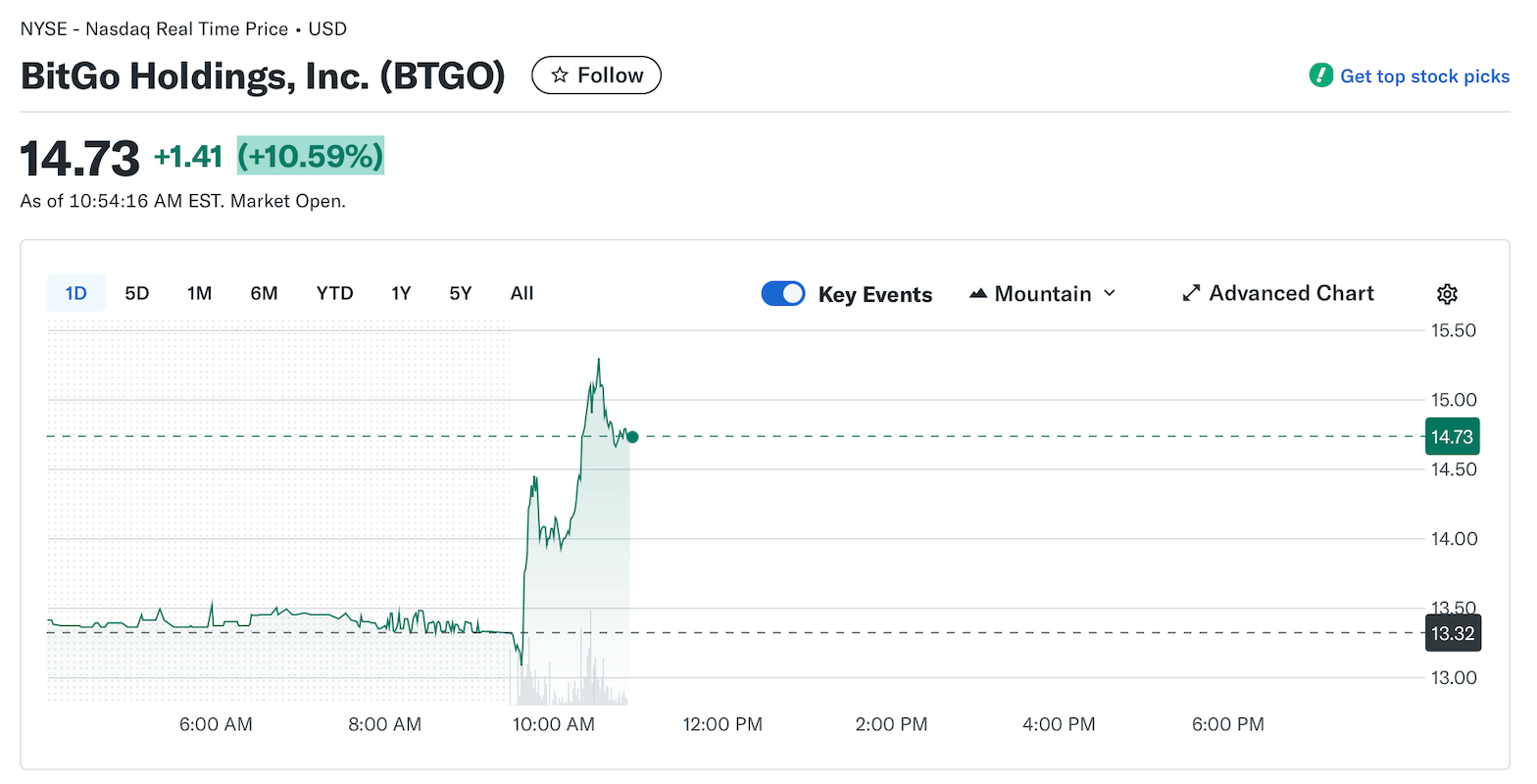Screen dimensions: 1537x784
Task: Click the 15.50 price axis label
Action: click(1454, 330)
